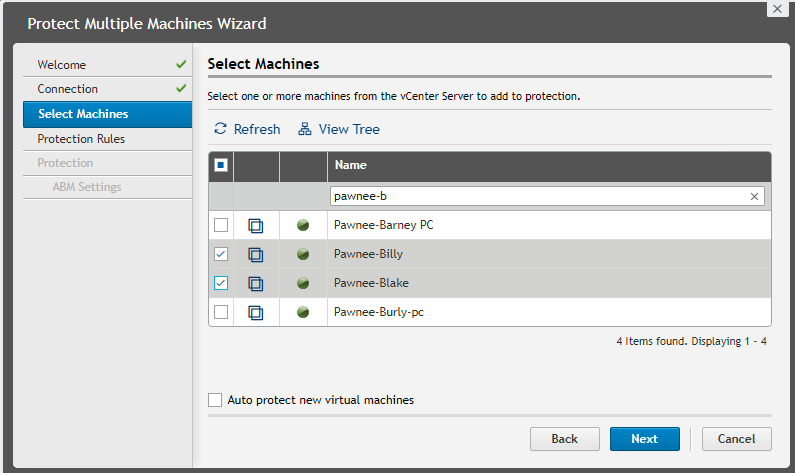795x473 pixels.
Task: Toggle the select-all header checkbox
Action: tap(221, 165)
